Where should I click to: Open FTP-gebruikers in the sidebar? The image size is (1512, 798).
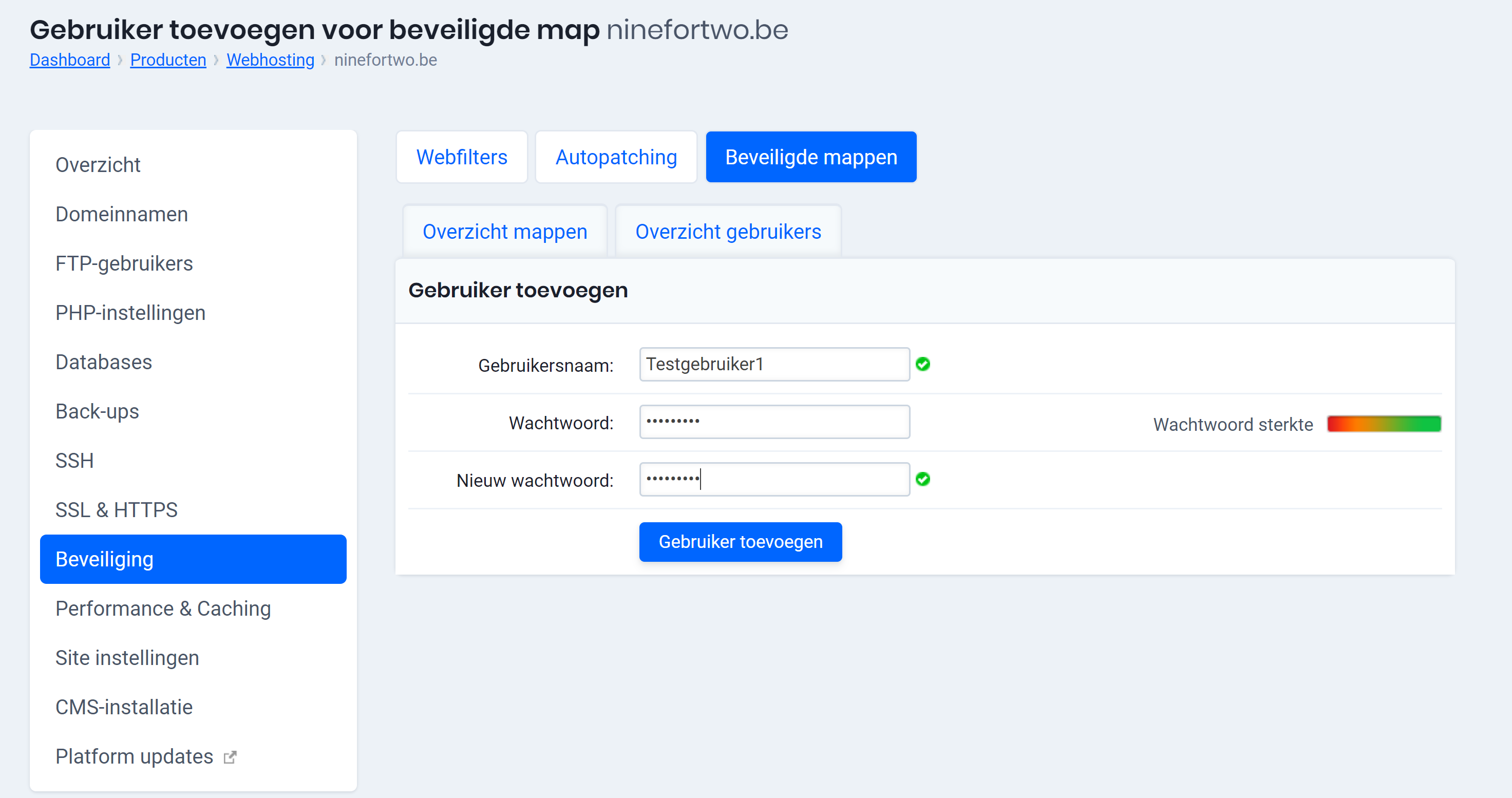point(124,263)
